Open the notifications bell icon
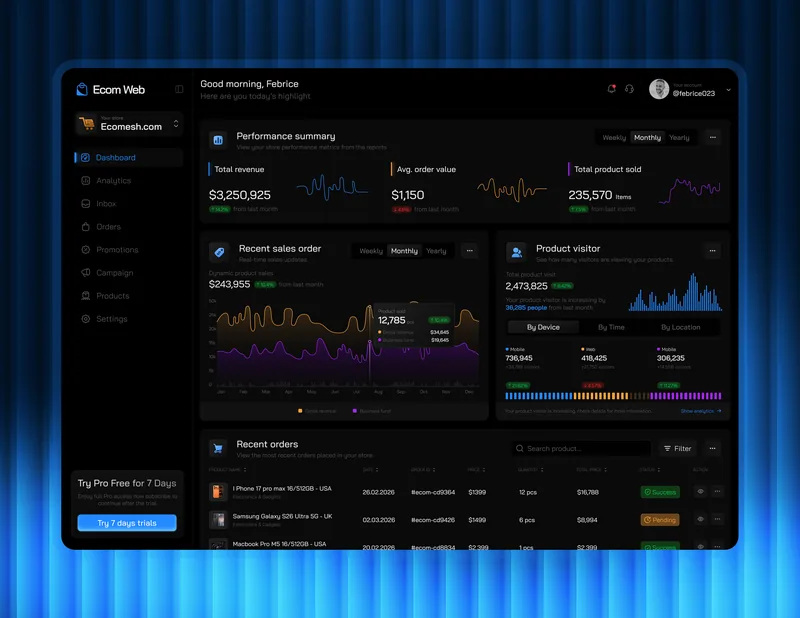 coord(611,89)
